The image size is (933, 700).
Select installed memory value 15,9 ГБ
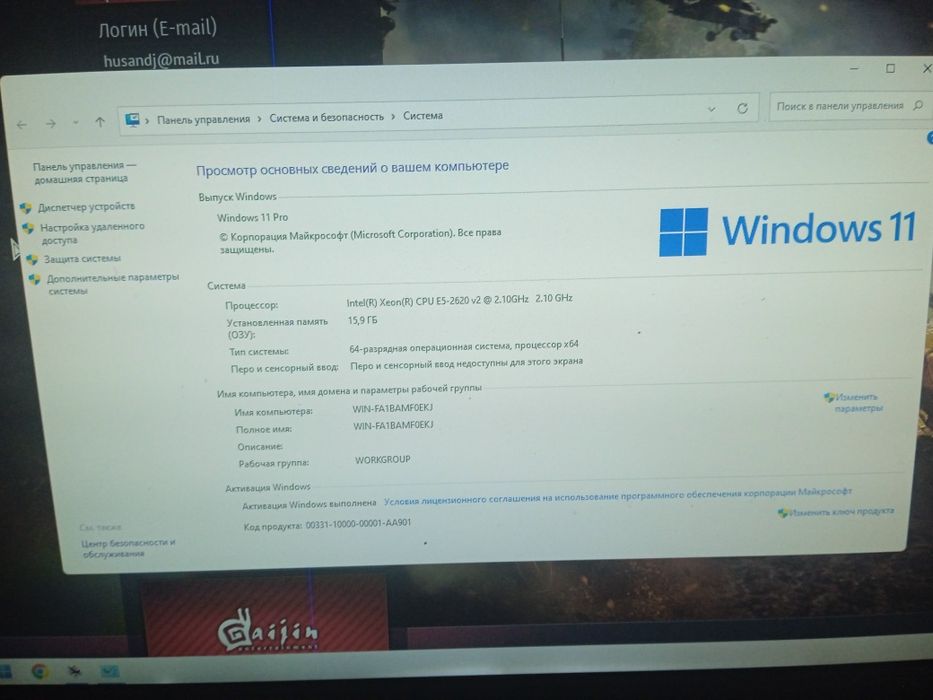(x=362, y=320)
